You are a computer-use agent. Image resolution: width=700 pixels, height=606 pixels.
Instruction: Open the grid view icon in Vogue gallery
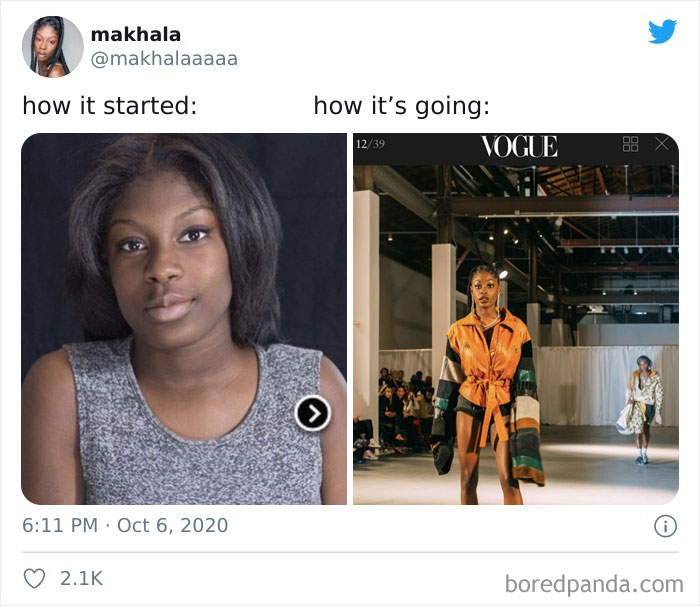[630, 144]
